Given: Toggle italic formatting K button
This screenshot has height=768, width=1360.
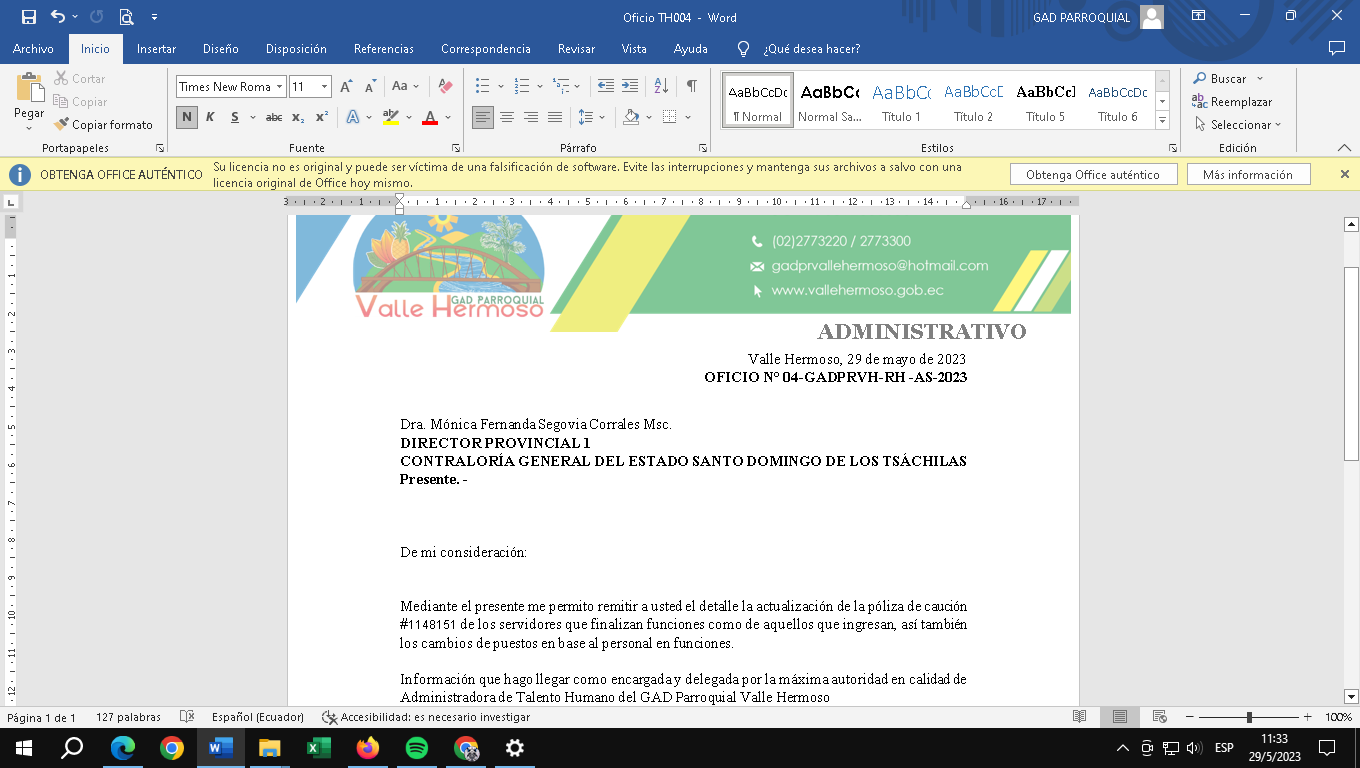Looking at the screenshot, I should [x=210, y=117].
